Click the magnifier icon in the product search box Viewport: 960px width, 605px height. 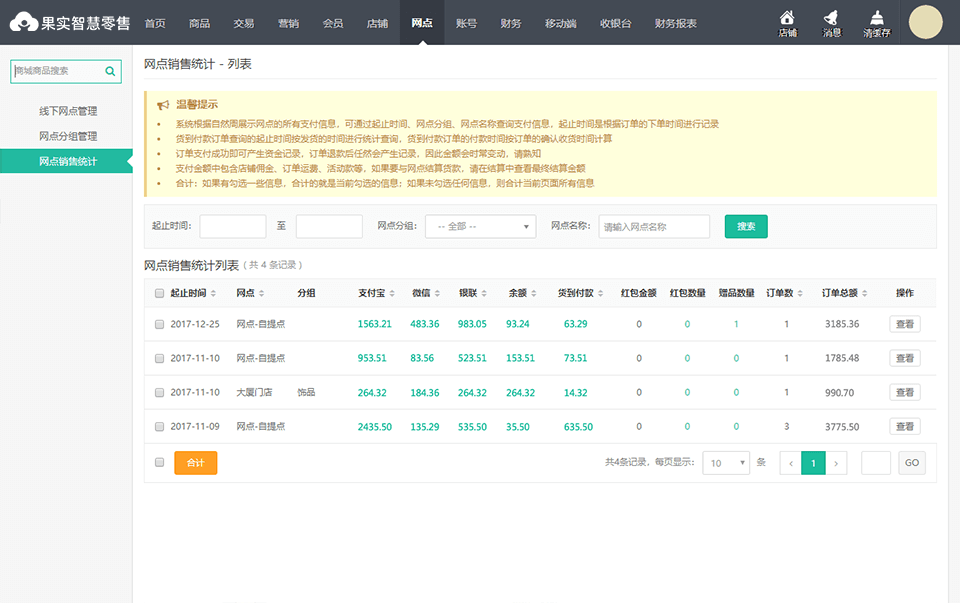point(110,71)
